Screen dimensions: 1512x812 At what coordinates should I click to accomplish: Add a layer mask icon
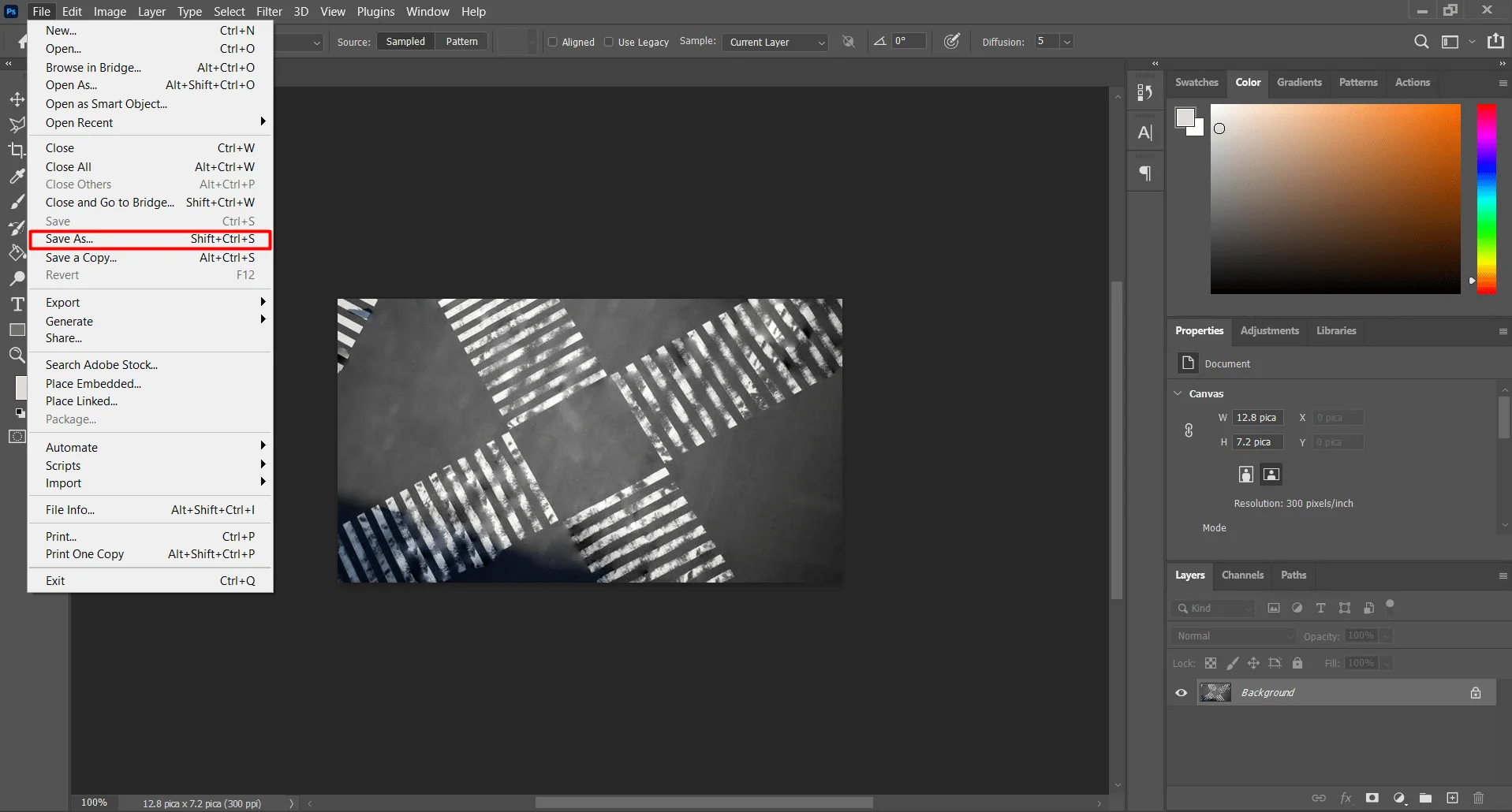[1372, 798]
